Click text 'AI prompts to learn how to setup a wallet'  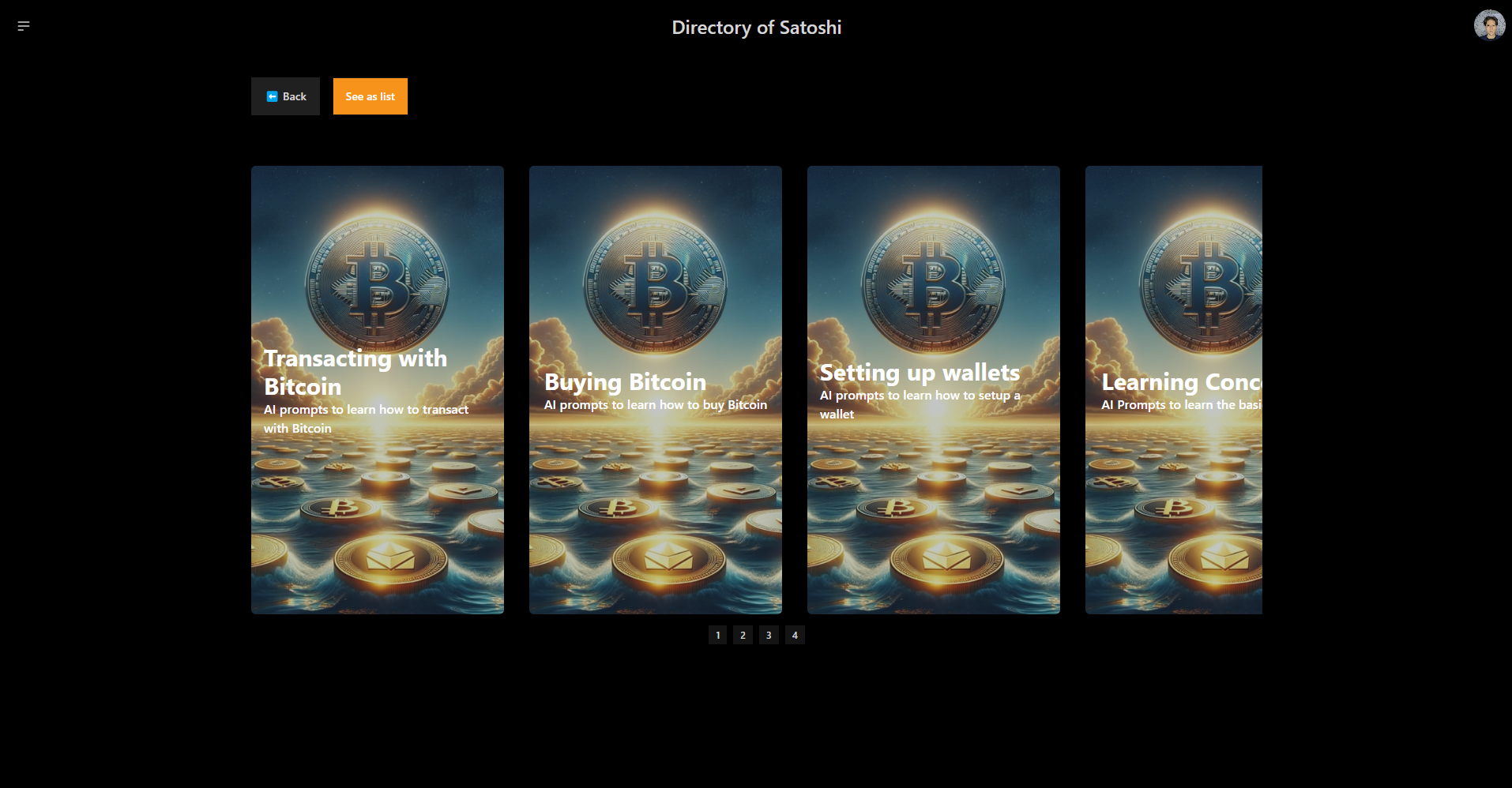(920, 404)
